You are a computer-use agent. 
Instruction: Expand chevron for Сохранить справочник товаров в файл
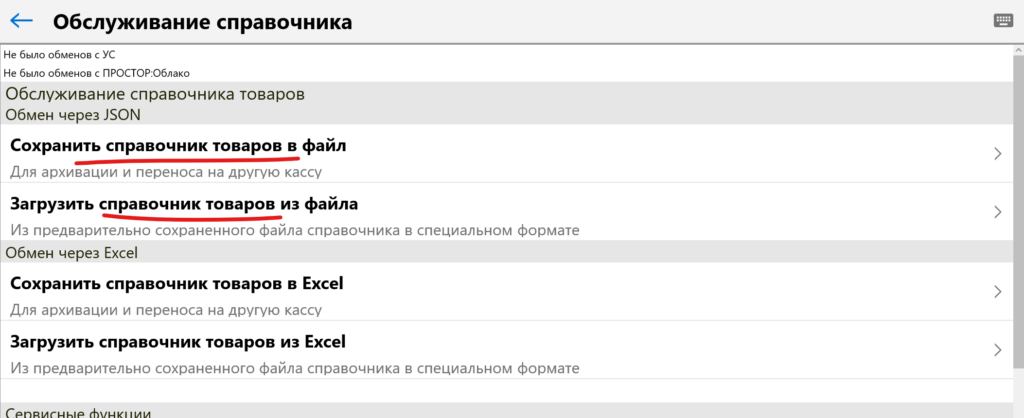(x=997, y=154)
